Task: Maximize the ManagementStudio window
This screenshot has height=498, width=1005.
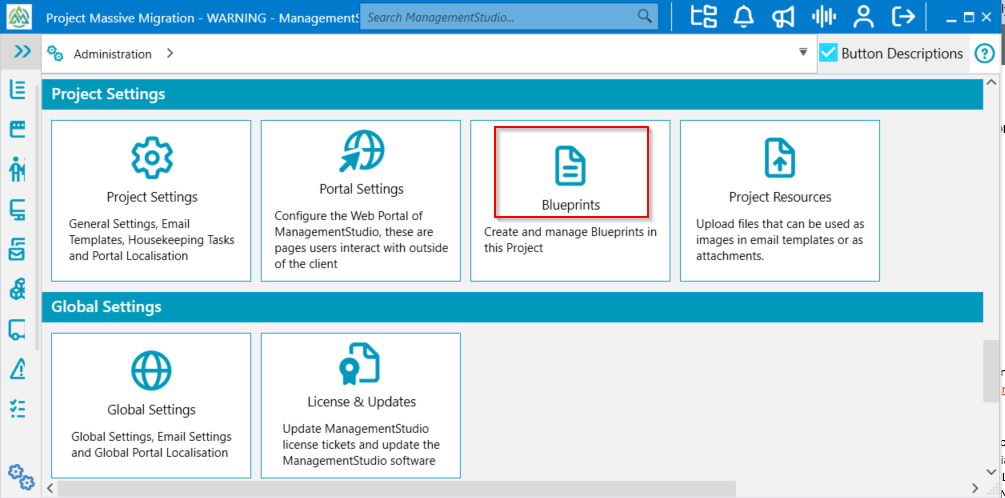Action: click(969, 17)
